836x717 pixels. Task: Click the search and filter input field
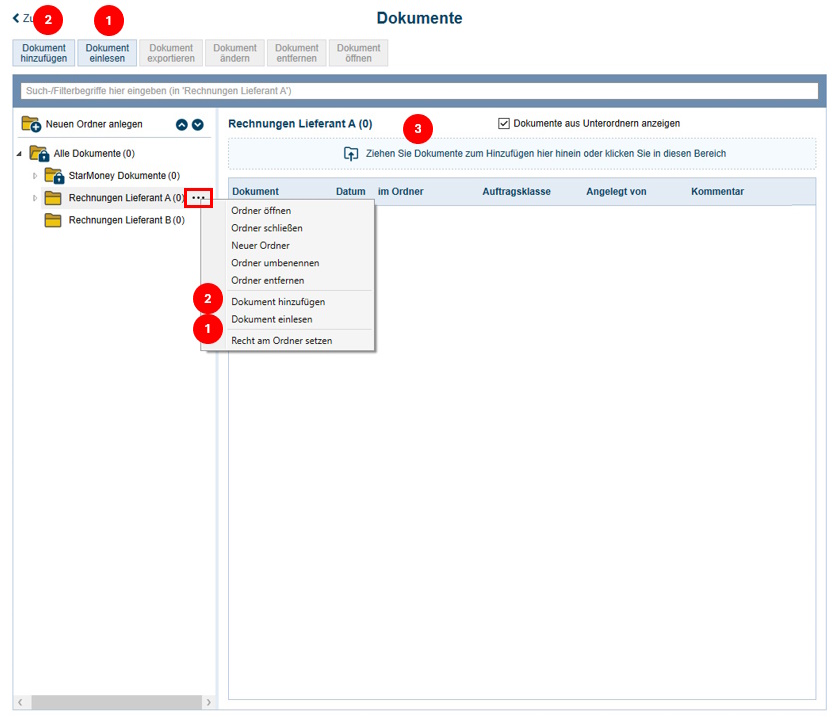(419, 91)
